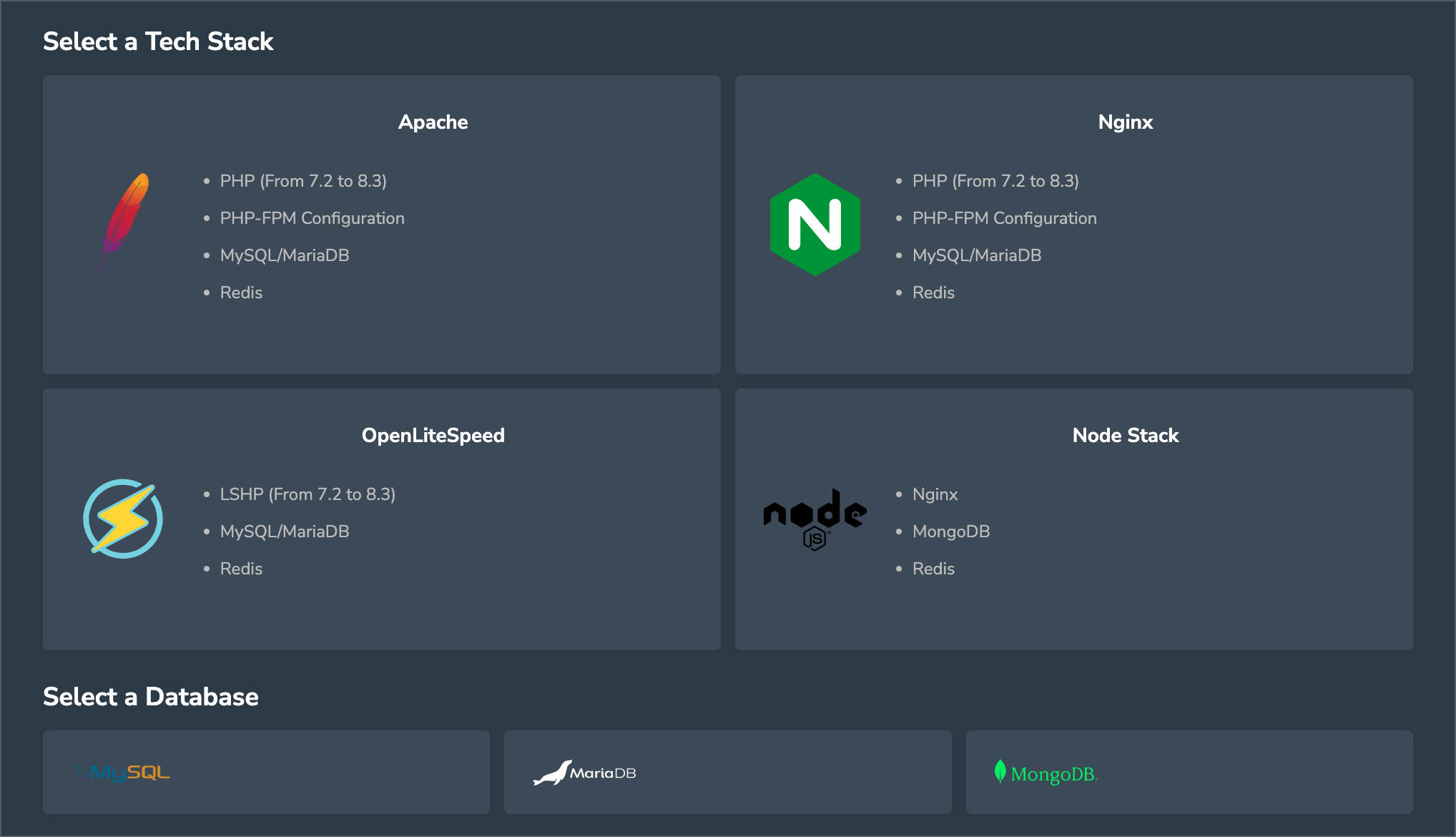
Task: Select the Apache tech stack card title
Action: 433,122
